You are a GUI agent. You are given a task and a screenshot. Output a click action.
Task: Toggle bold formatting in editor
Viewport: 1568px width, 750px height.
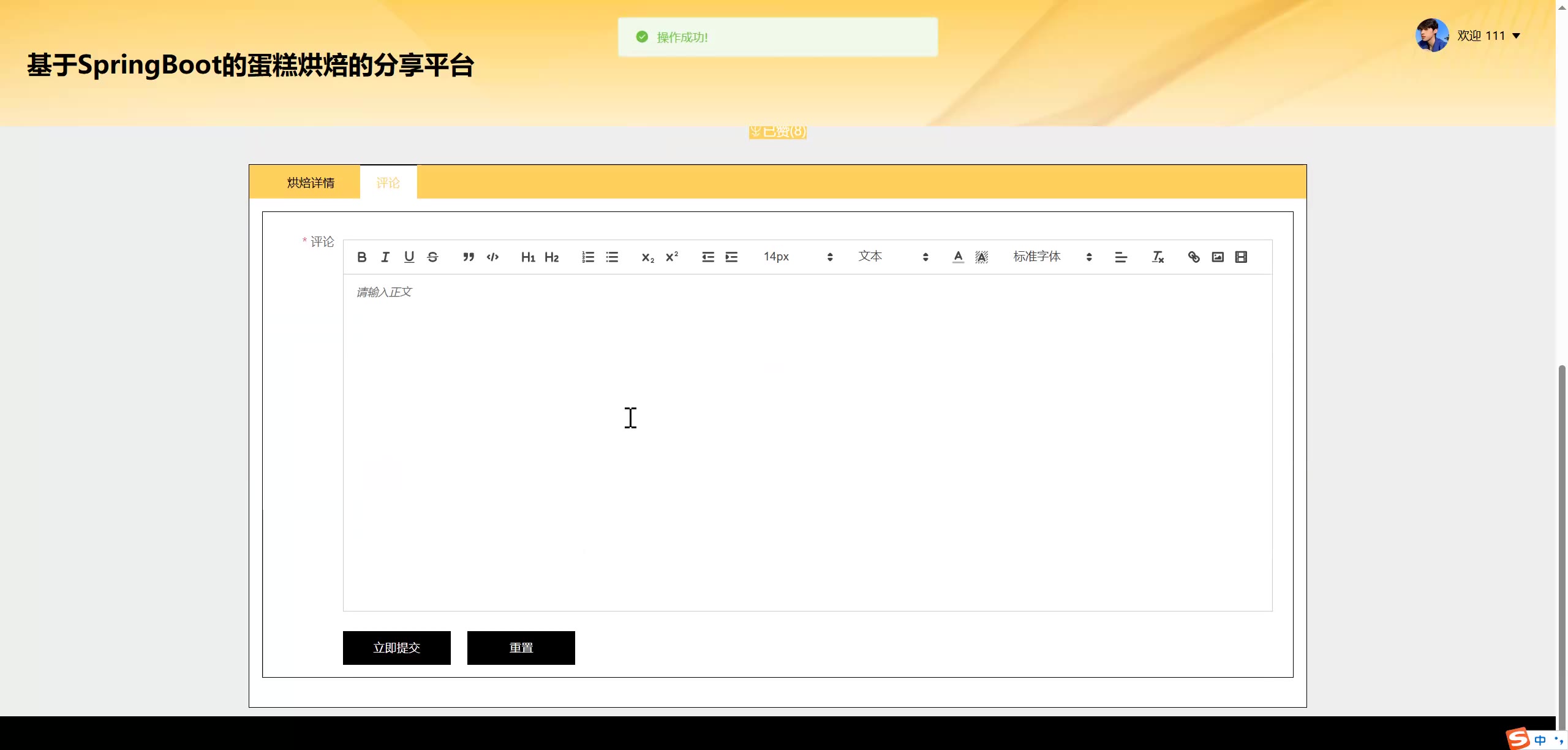[361, 257]
